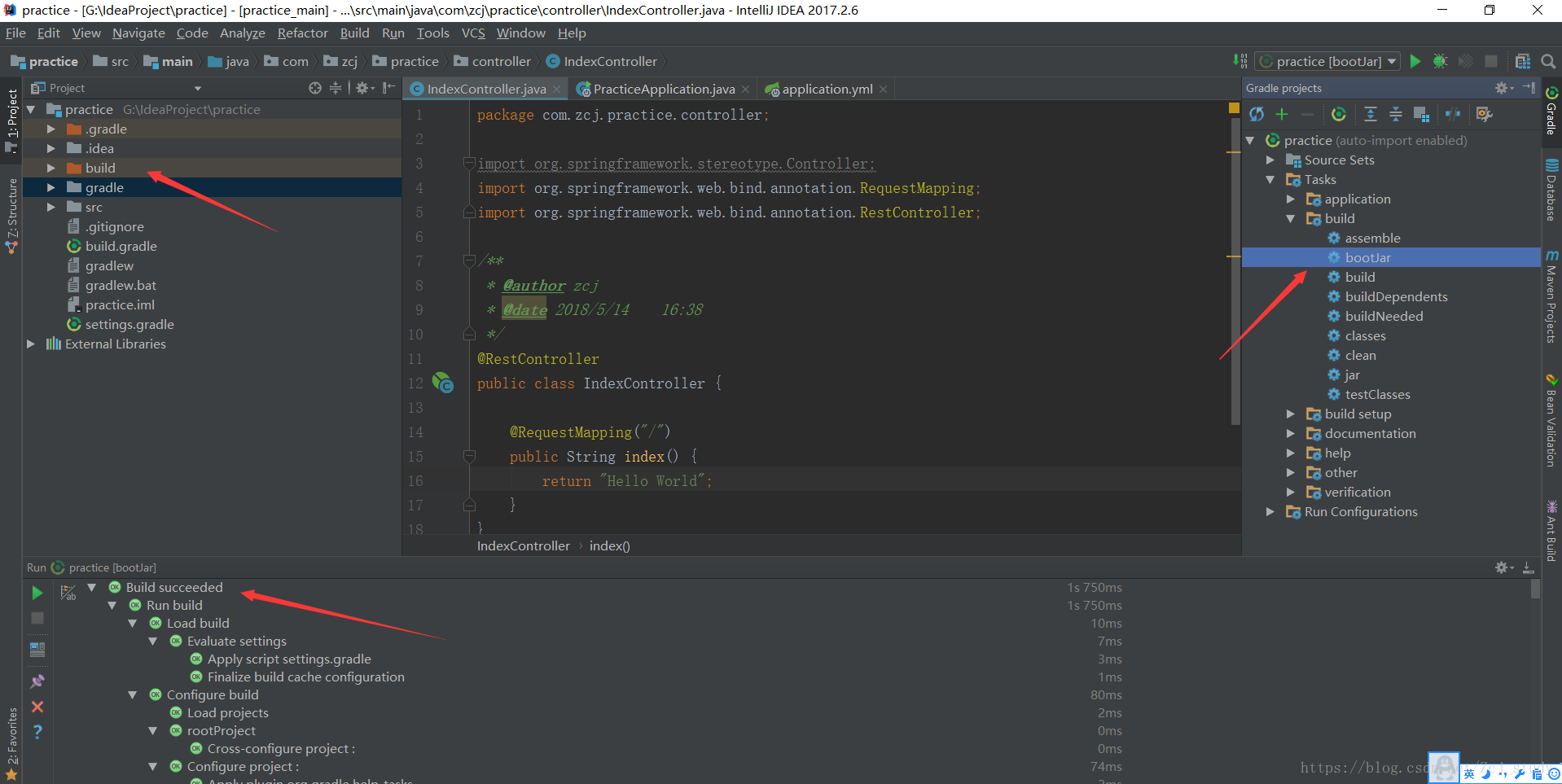Select settings.gradle file

click(x=129, y=324)
